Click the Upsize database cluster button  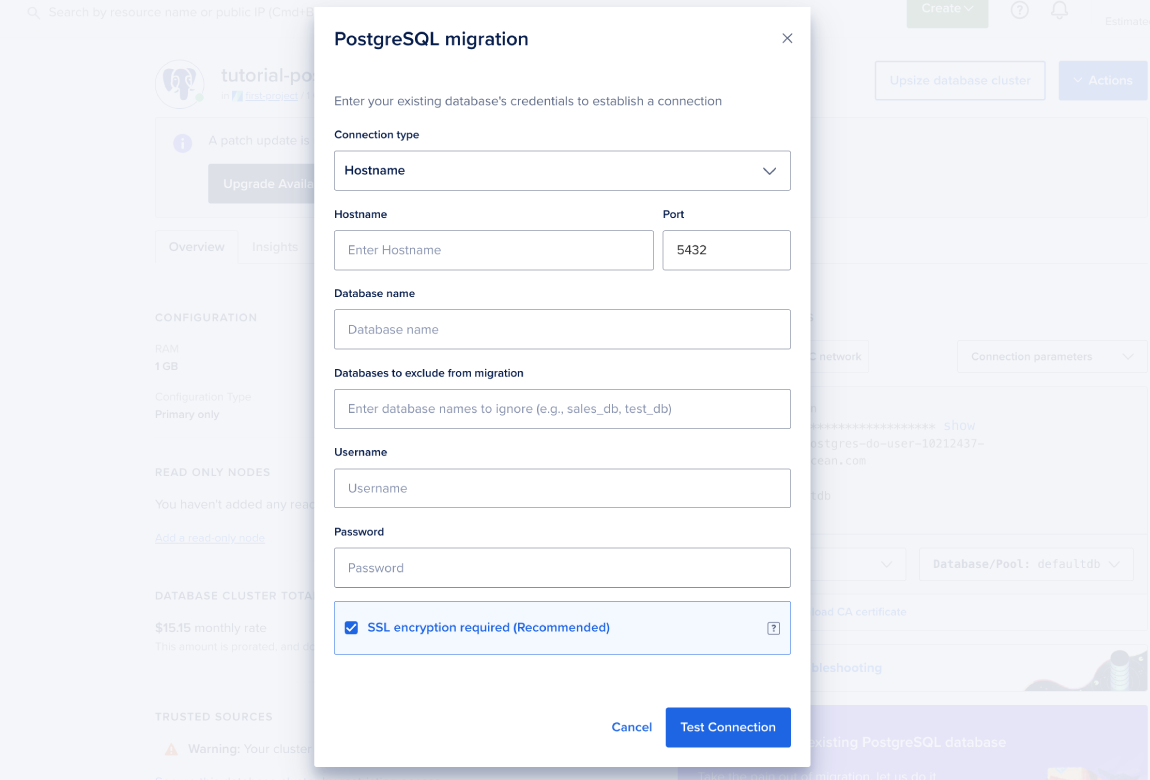[x=959, y=81]
